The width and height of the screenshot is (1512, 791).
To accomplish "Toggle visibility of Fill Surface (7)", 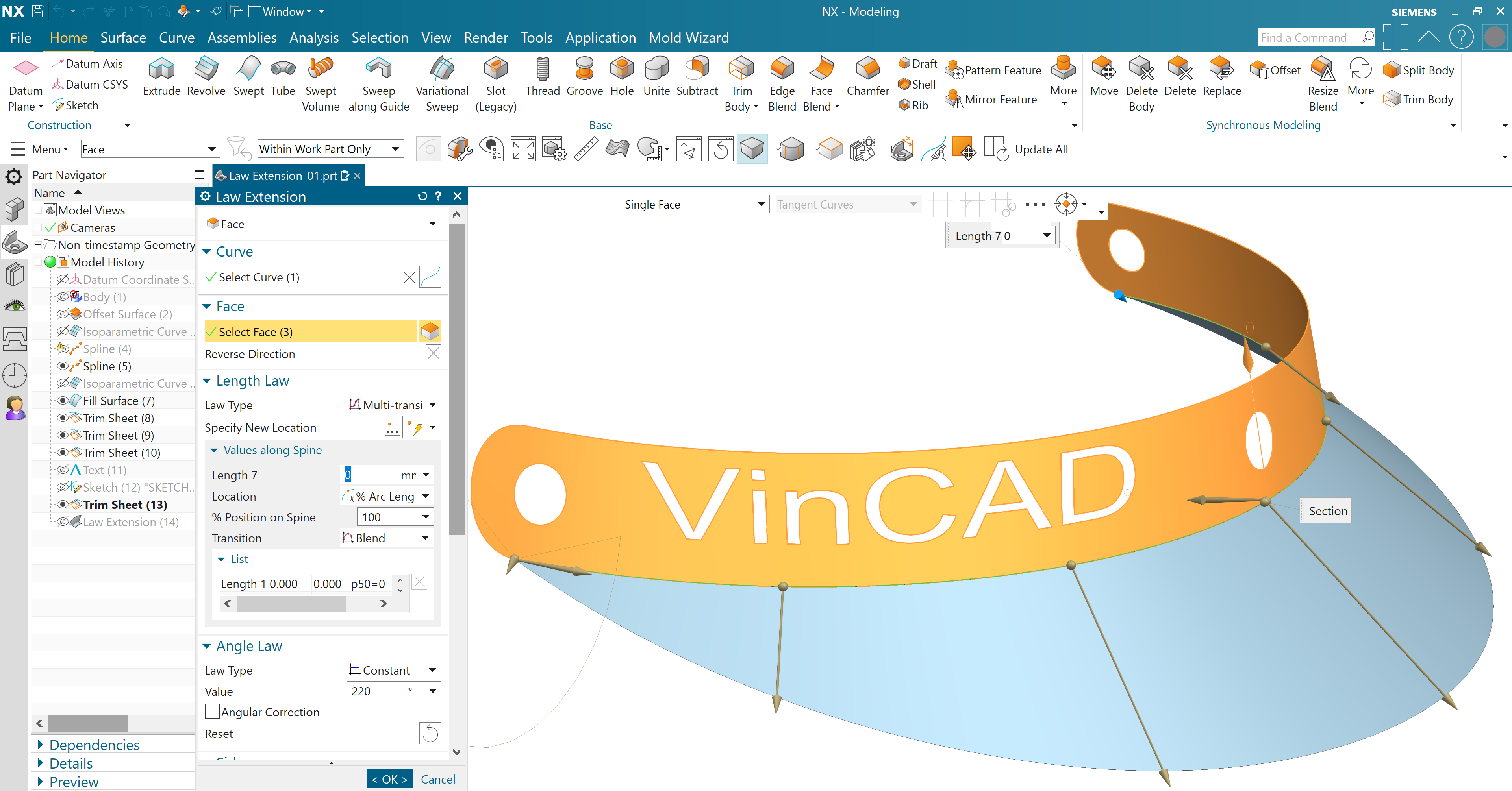I will click(62, 401).
